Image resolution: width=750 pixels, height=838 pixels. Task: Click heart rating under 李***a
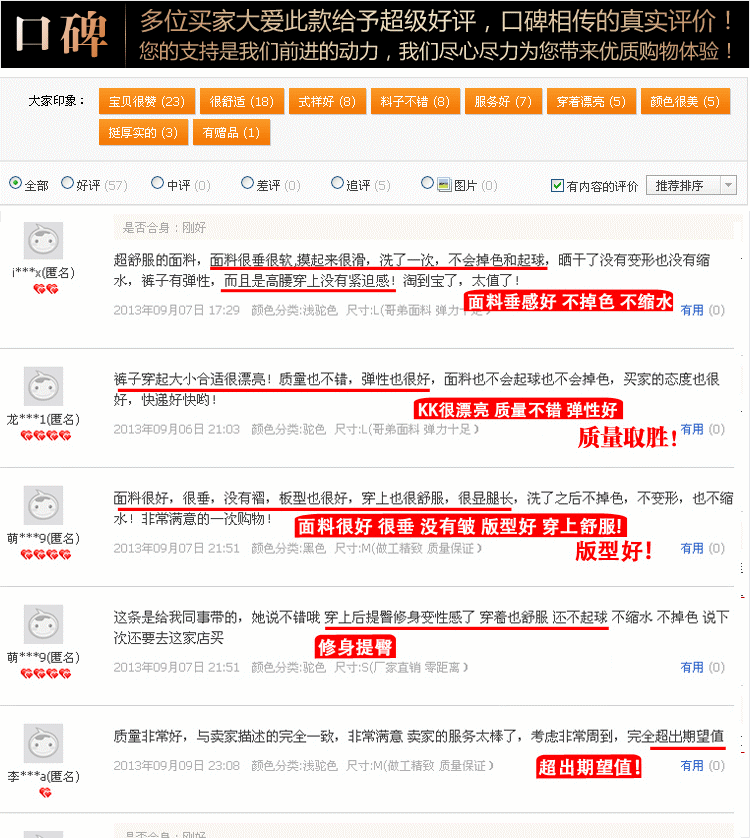45,793
